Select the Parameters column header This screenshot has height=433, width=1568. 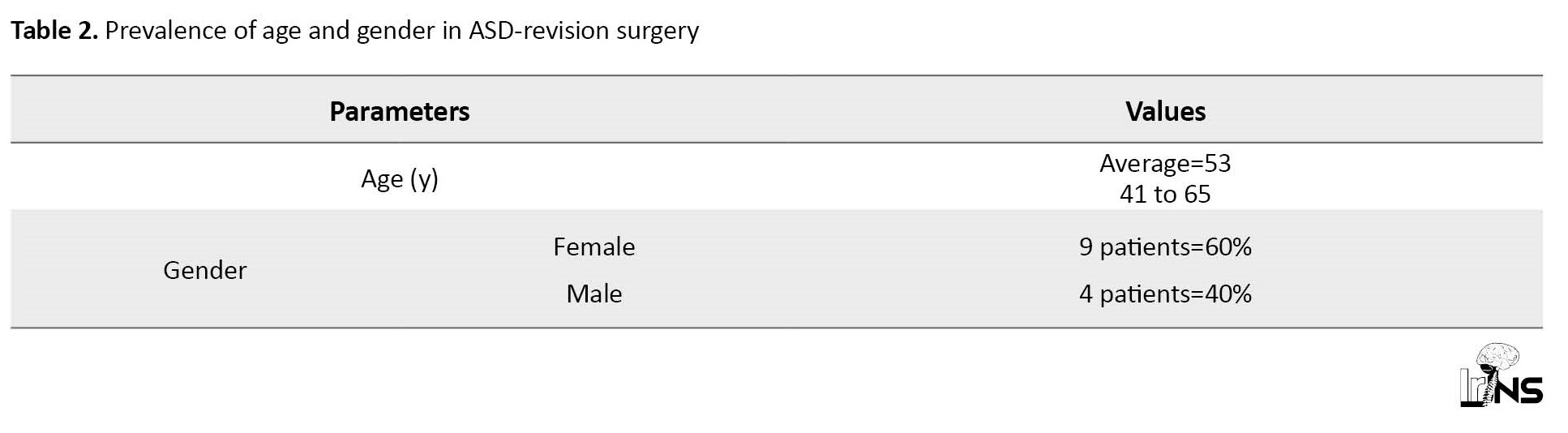click(399, 111)
